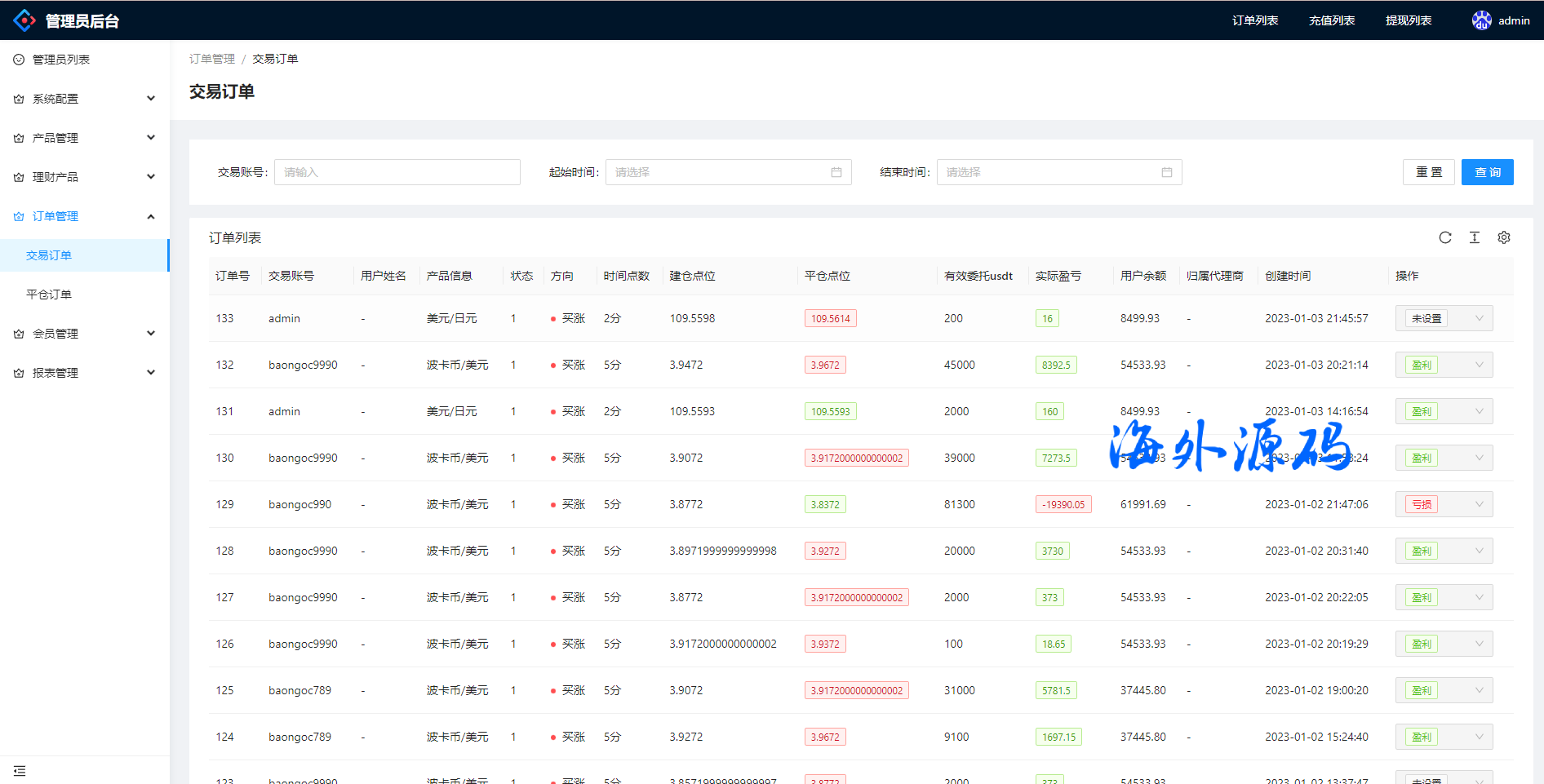Open 提现列表 in top navigation
The height and width of the screenshot is (784, 1544).
click(x=1409, y=20)
